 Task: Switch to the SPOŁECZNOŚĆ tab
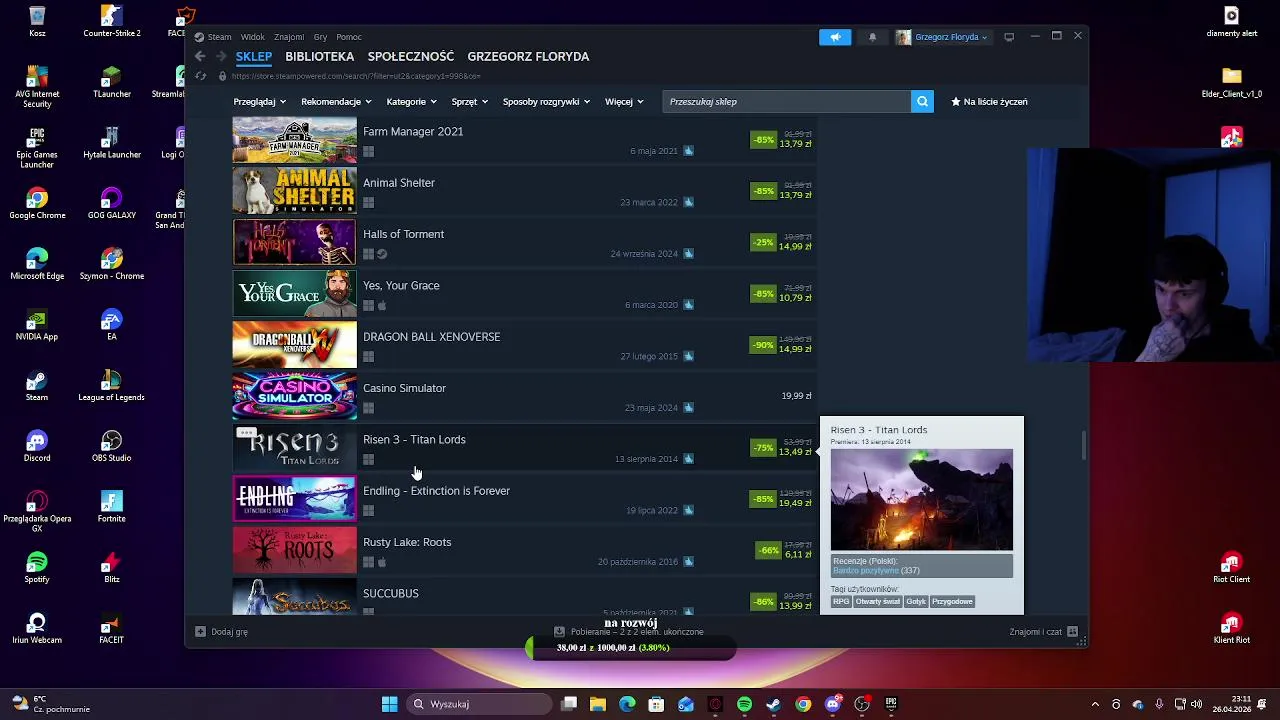pyautogui.click(x=411, y=57)
